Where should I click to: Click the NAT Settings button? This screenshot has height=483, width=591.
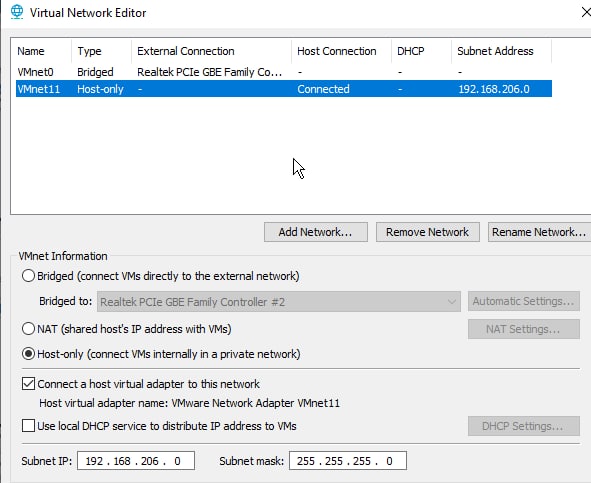524,329
